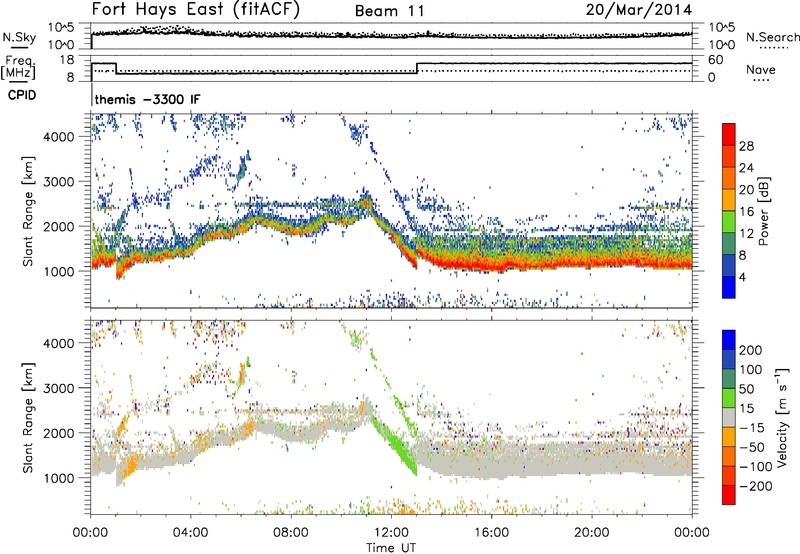Click the '04:00' time tick label
This screenshot has width=800, height=554.
[190, 533]
